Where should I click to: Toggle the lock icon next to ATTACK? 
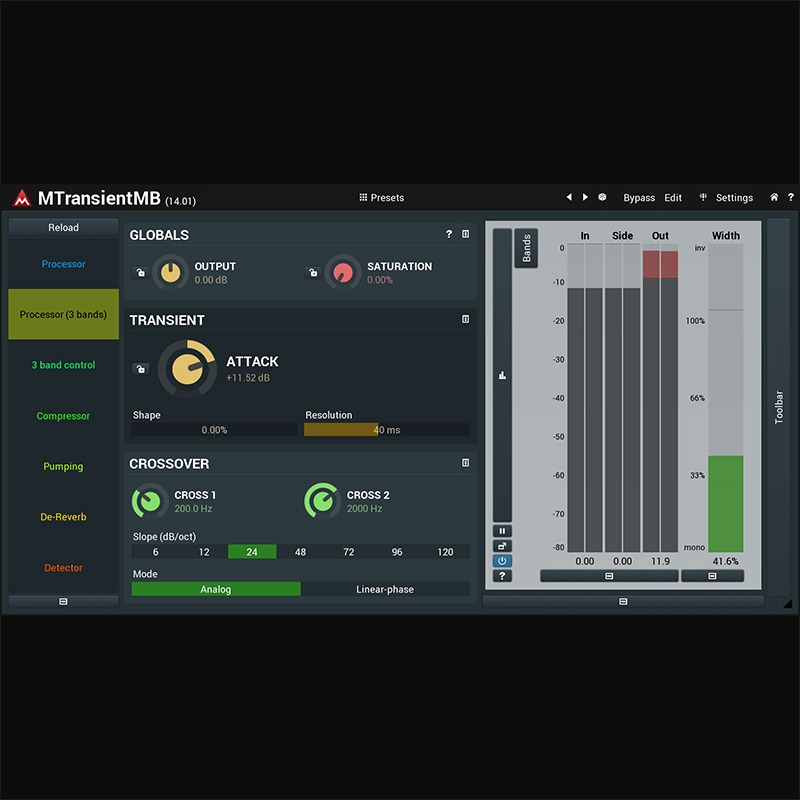coord(140,369)
